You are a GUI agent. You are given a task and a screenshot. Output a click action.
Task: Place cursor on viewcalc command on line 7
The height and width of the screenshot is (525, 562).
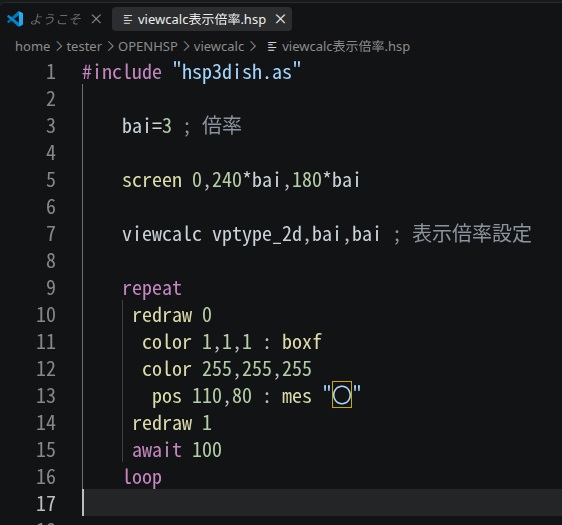162,234
